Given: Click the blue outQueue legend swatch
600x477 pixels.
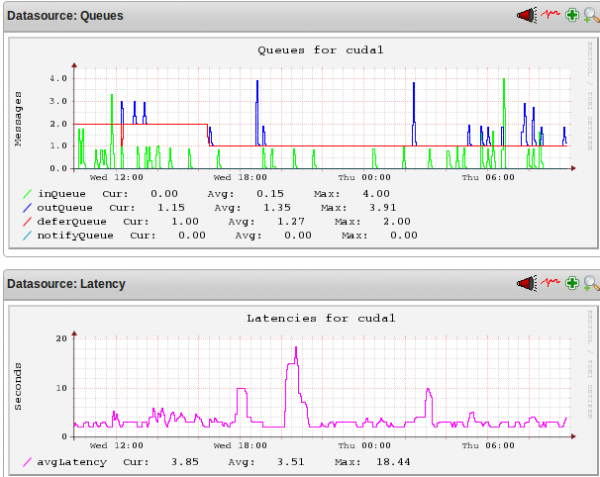Looking at the screenshot, I should (x=26, y=207).
